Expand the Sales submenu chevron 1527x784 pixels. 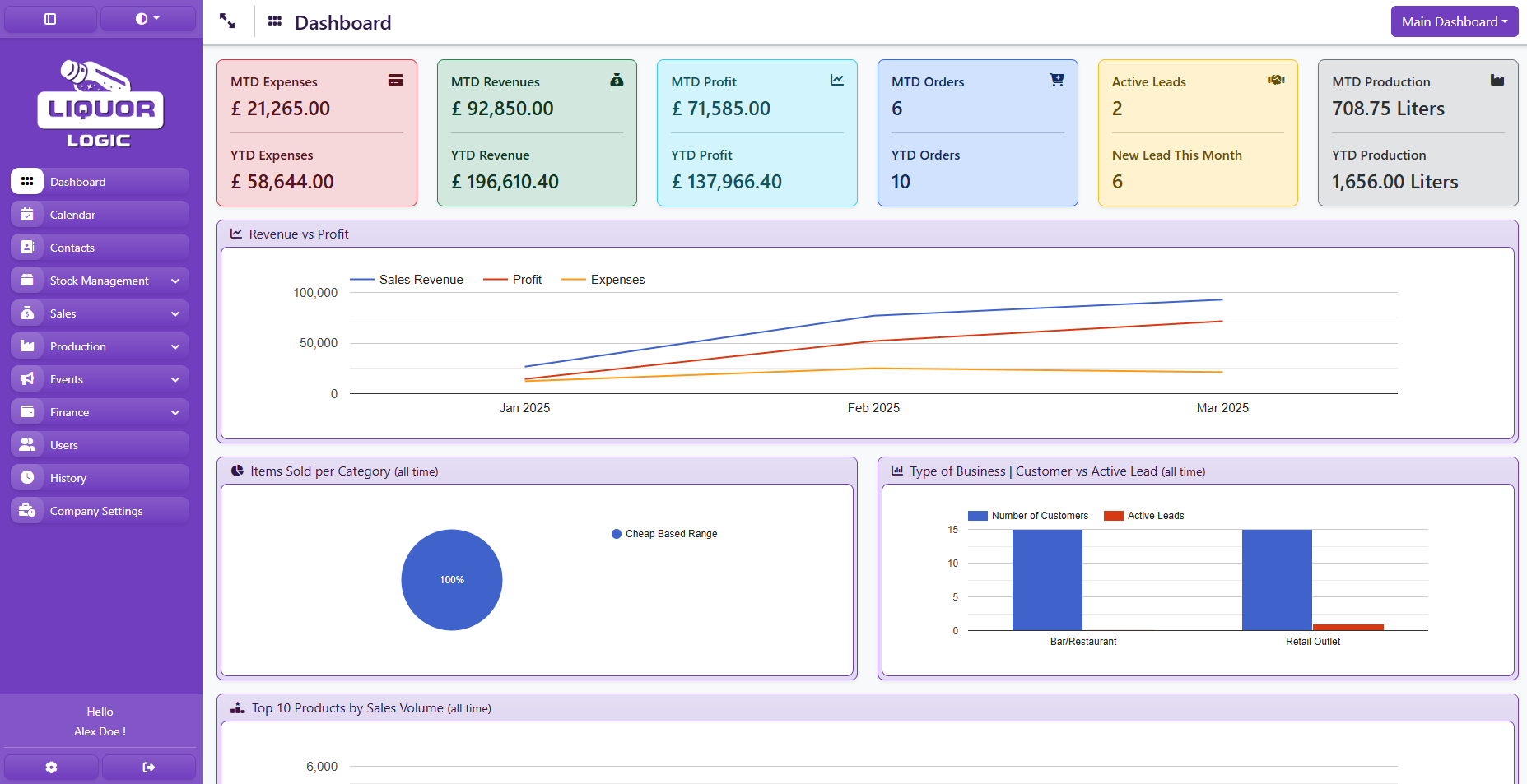click(x=175, y=313)
